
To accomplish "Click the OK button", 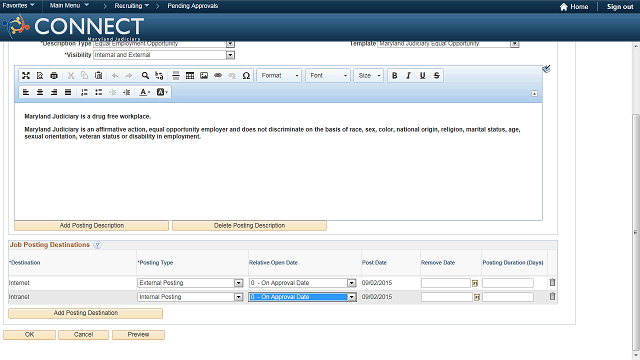I will pos(29,335).
